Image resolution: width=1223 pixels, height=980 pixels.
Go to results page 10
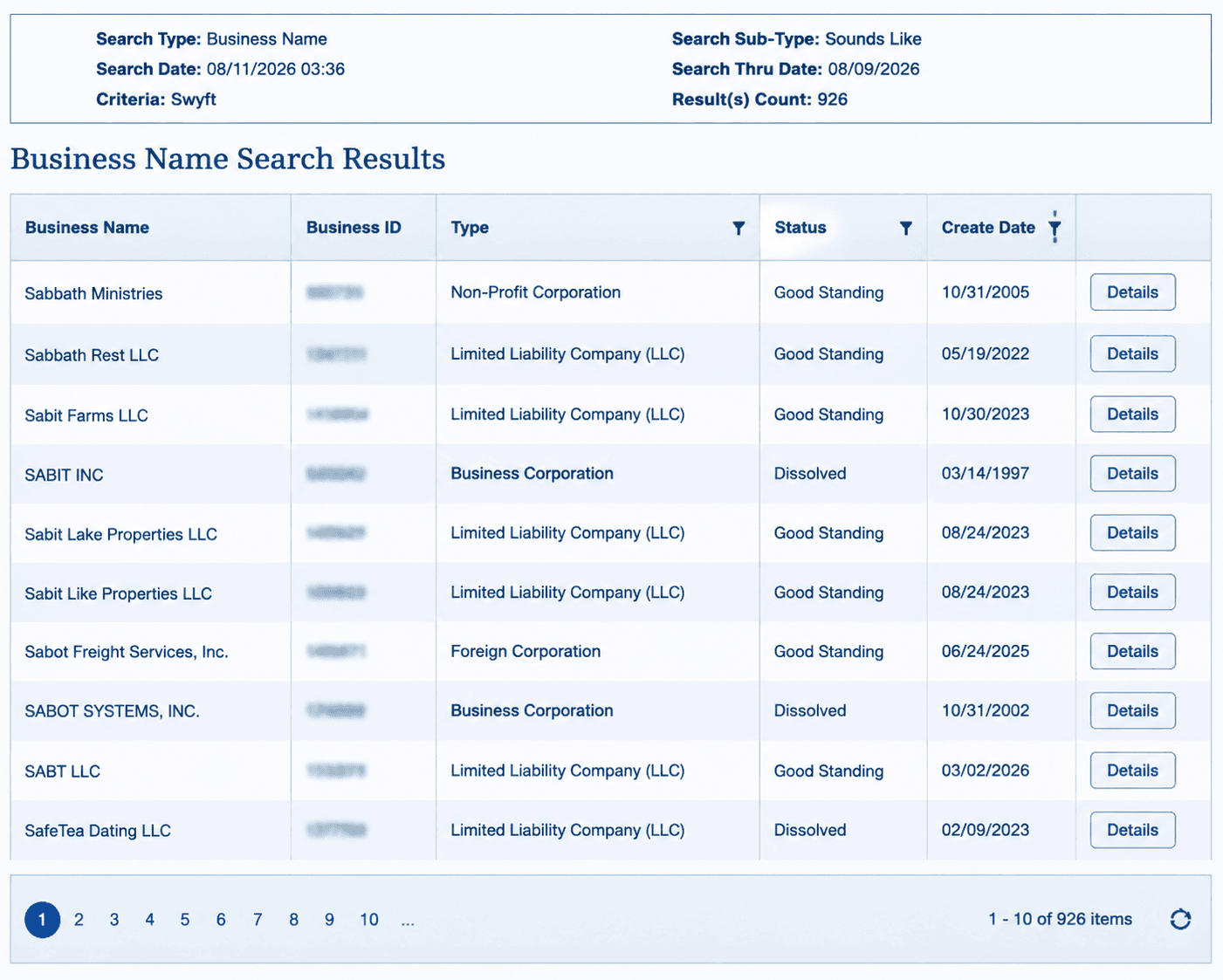(369, 920)
